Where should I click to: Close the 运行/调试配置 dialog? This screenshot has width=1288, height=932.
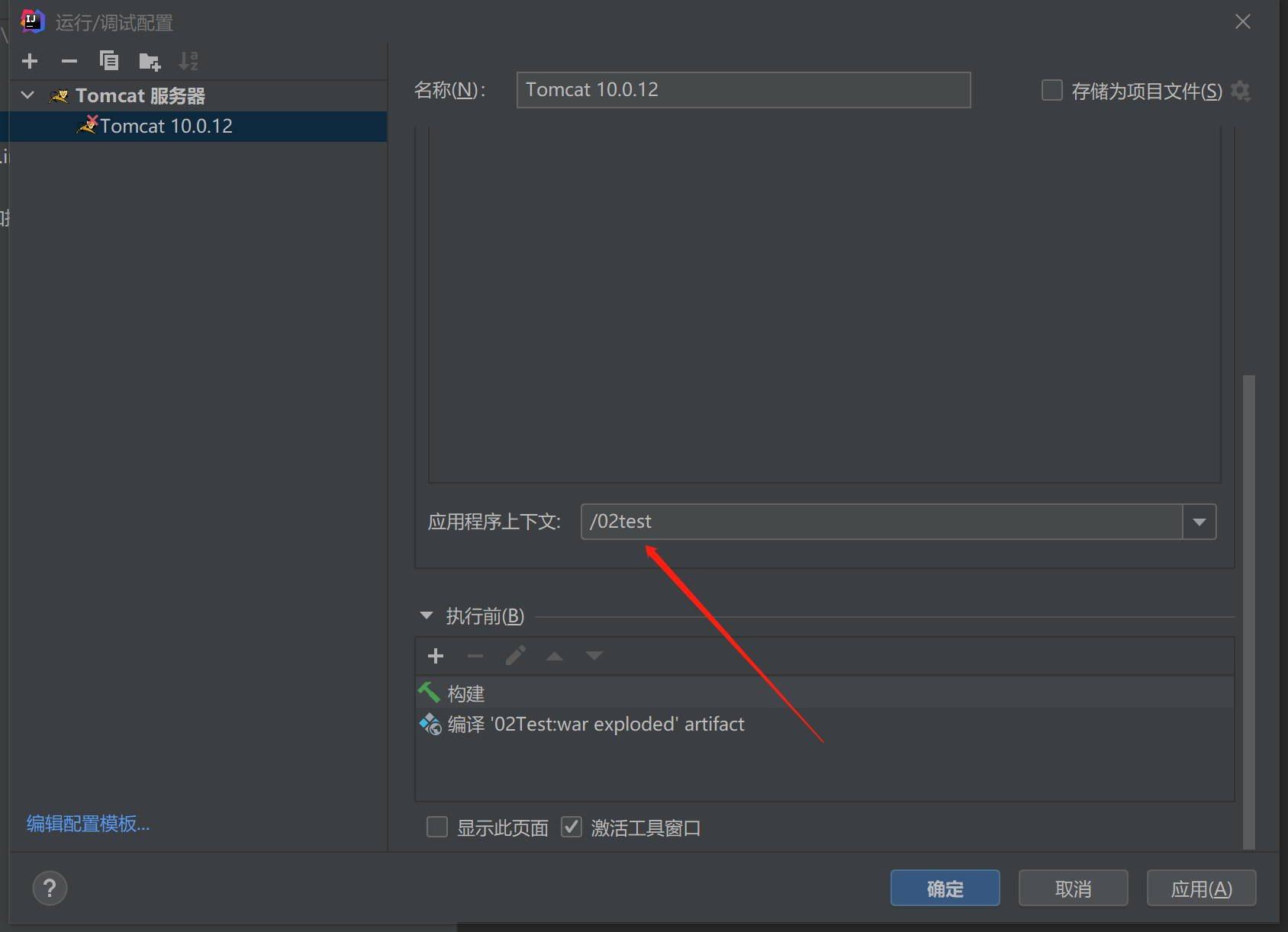[x=1243, y=21]
